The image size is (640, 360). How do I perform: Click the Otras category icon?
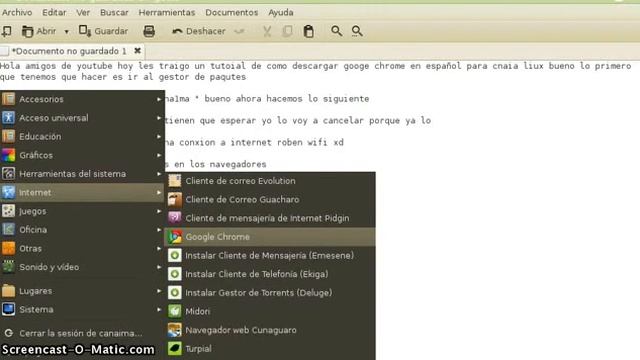click(x=8, y=248)
